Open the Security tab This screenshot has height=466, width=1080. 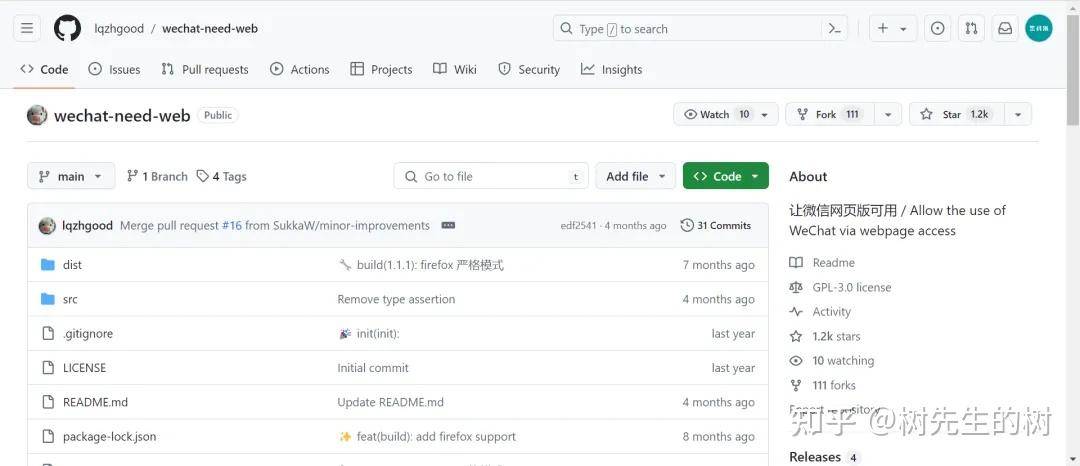point(529,70)
